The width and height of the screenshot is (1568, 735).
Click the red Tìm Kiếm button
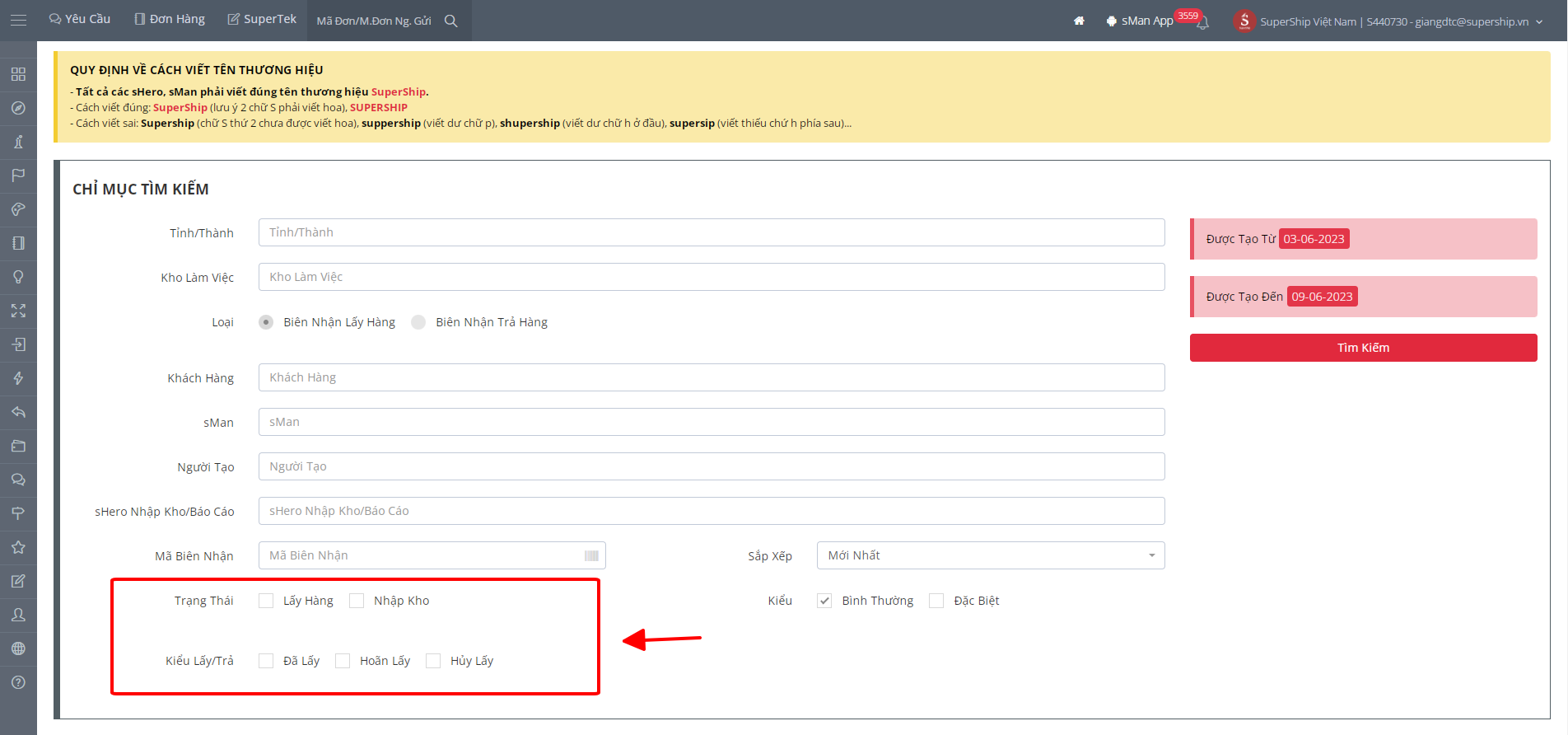[x=1364, y=348]
